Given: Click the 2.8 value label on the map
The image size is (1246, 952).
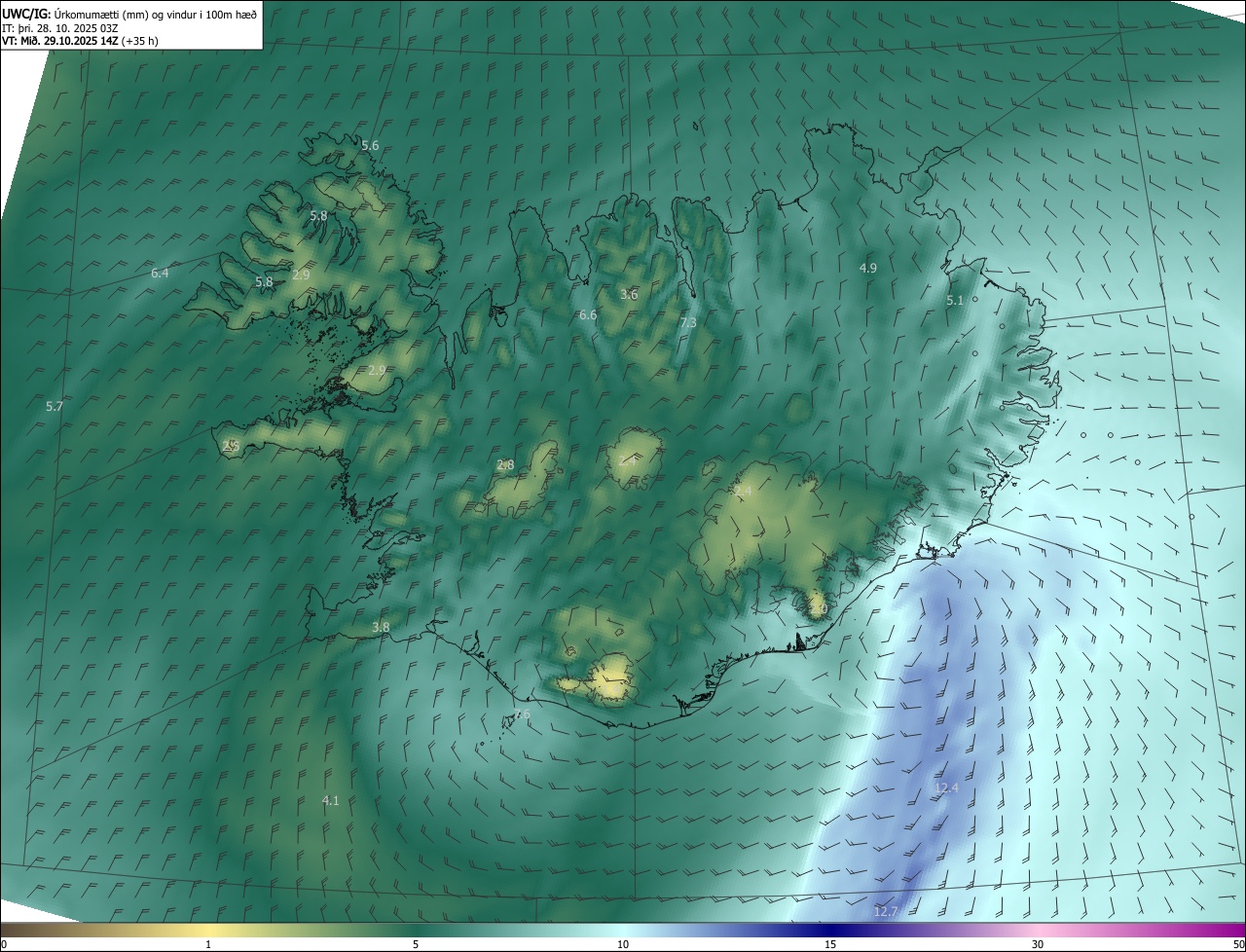Looking at the screenshot, I should click(x=505, y=465).
